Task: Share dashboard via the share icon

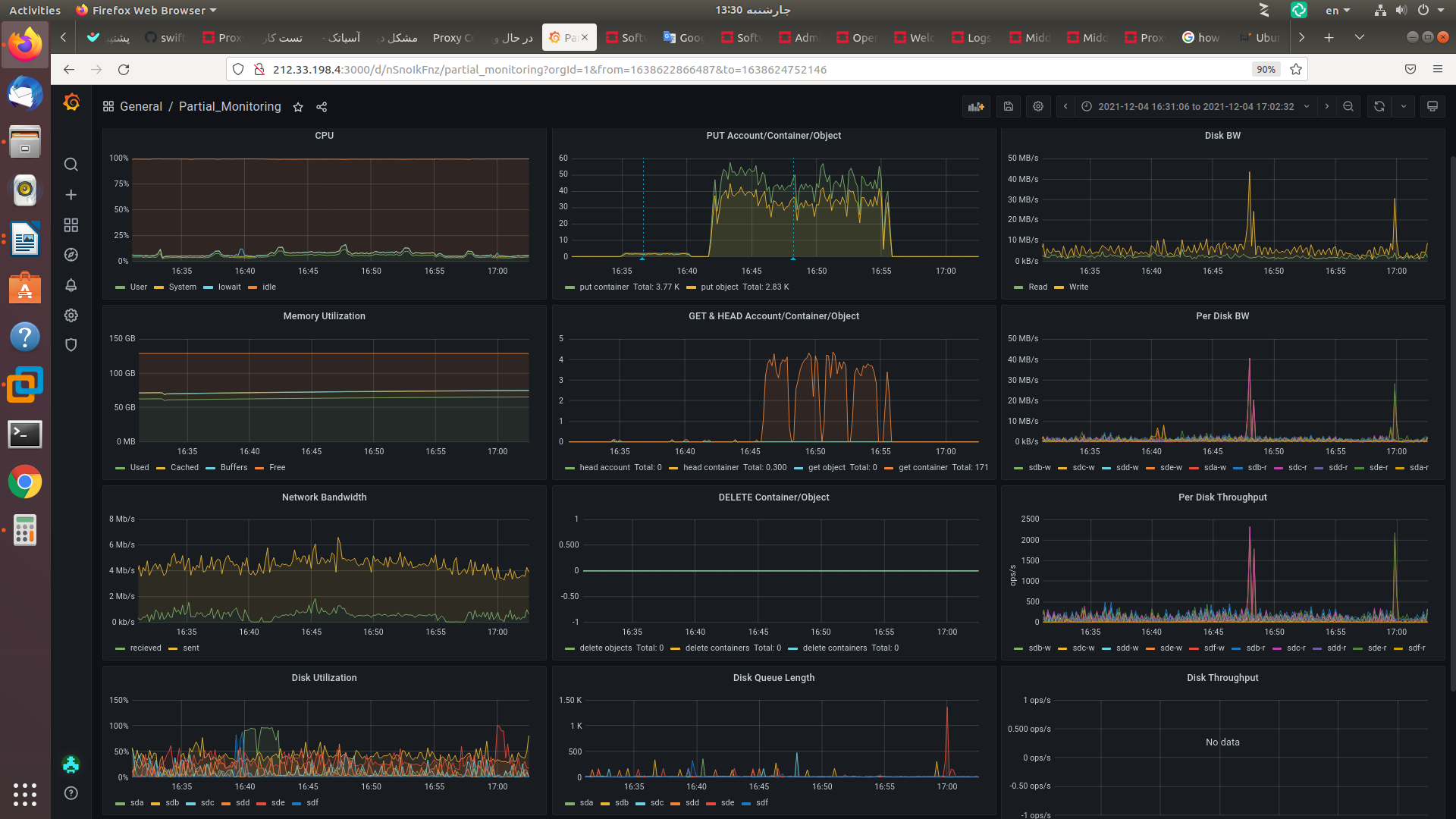Action: (322, 107)
